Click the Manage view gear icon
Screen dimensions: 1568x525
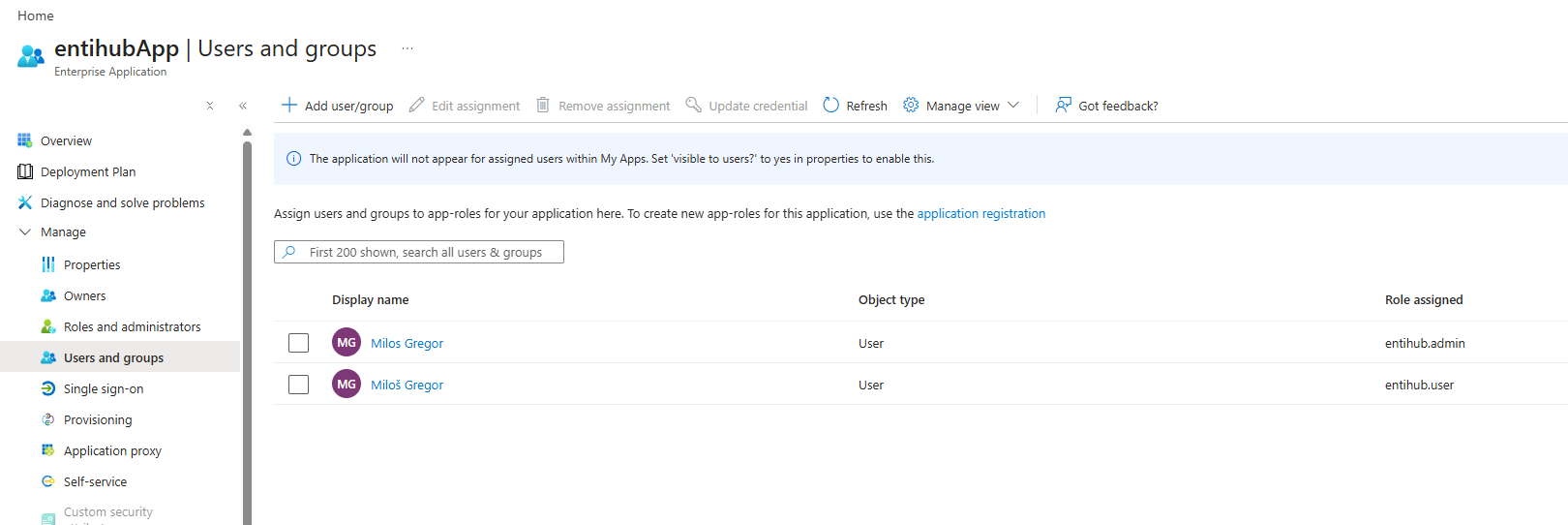click(911, 105)
